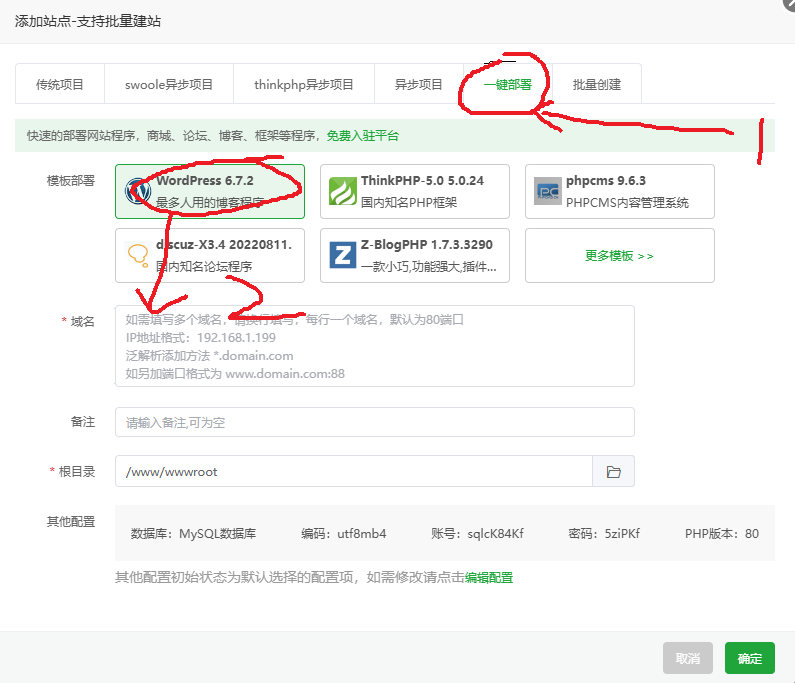Confirm with the 确定 button
The height and width of the screenshot is (683, 795).
coord(749,658)
